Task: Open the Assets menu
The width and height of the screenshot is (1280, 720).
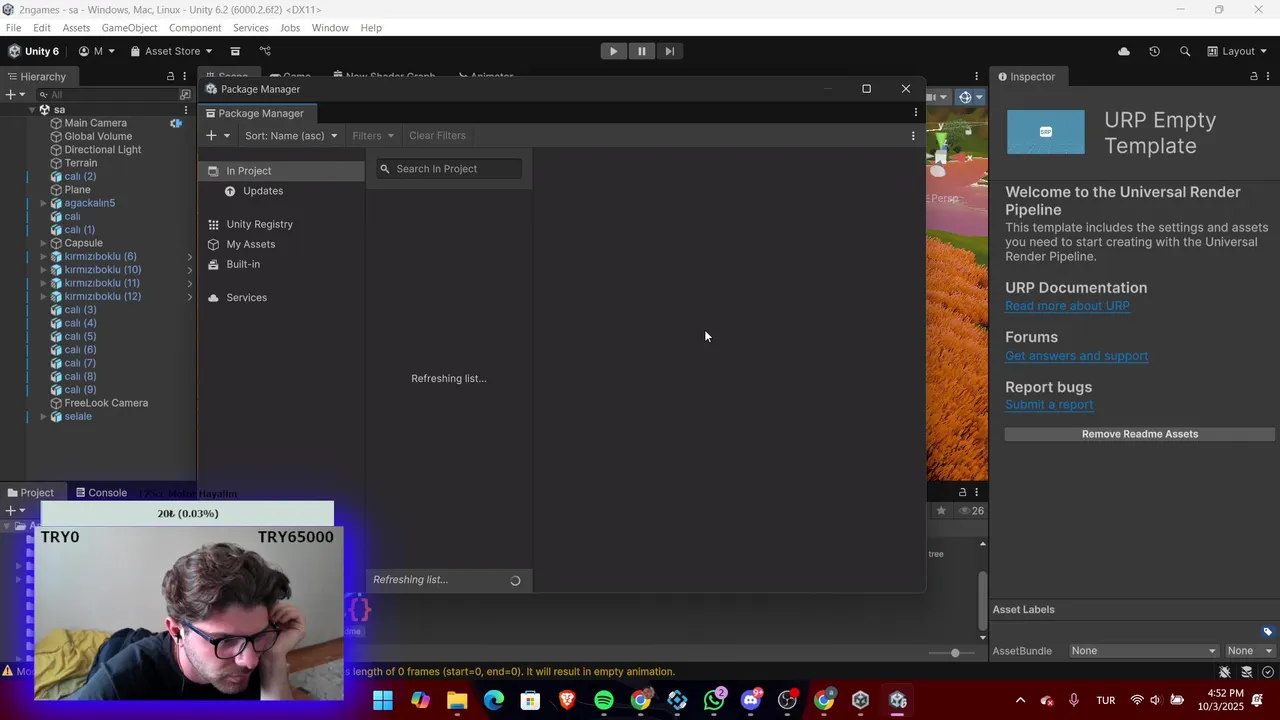Action: click(x=76, y=28)
